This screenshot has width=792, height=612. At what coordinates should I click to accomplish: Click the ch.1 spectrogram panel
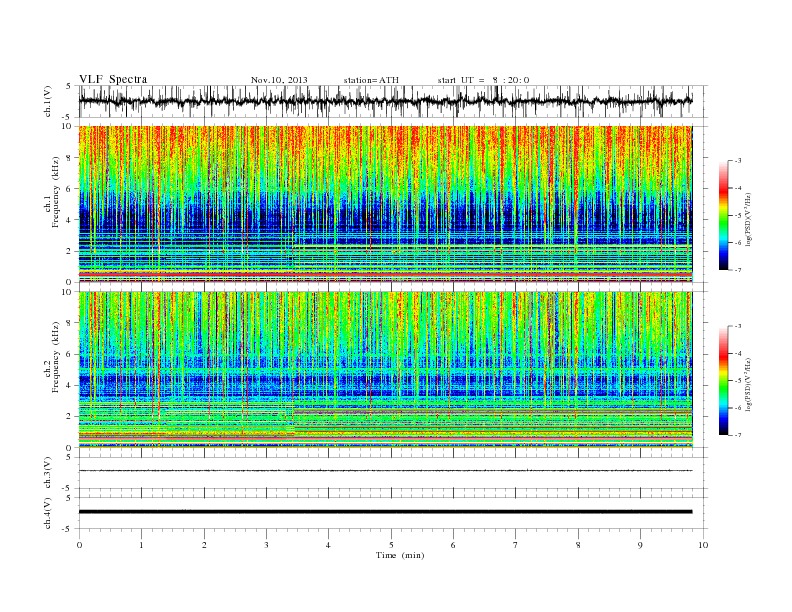tap(385, 204)
